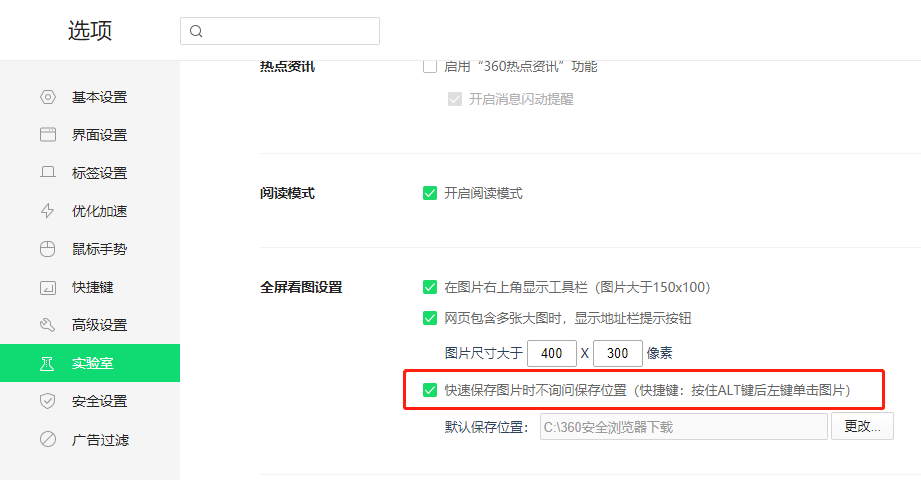
Task: Click the 优化加速 lightning icon
Action: pyautogui.click(x=48, y=211)
